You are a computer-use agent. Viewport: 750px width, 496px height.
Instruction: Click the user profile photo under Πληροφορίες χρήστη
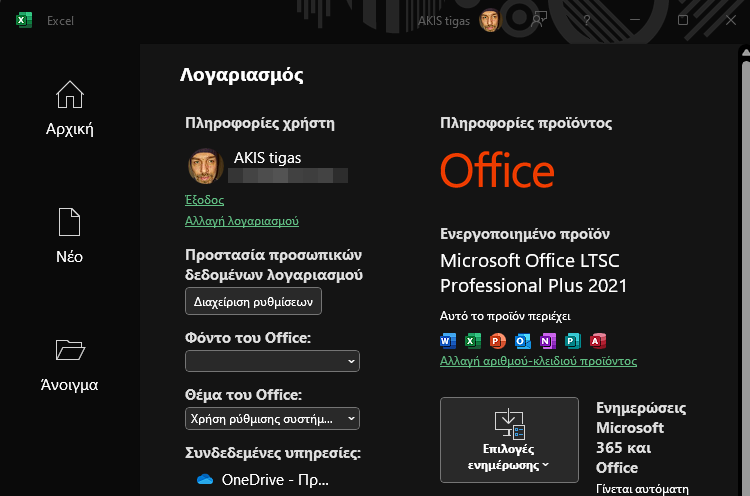[206, 166]
